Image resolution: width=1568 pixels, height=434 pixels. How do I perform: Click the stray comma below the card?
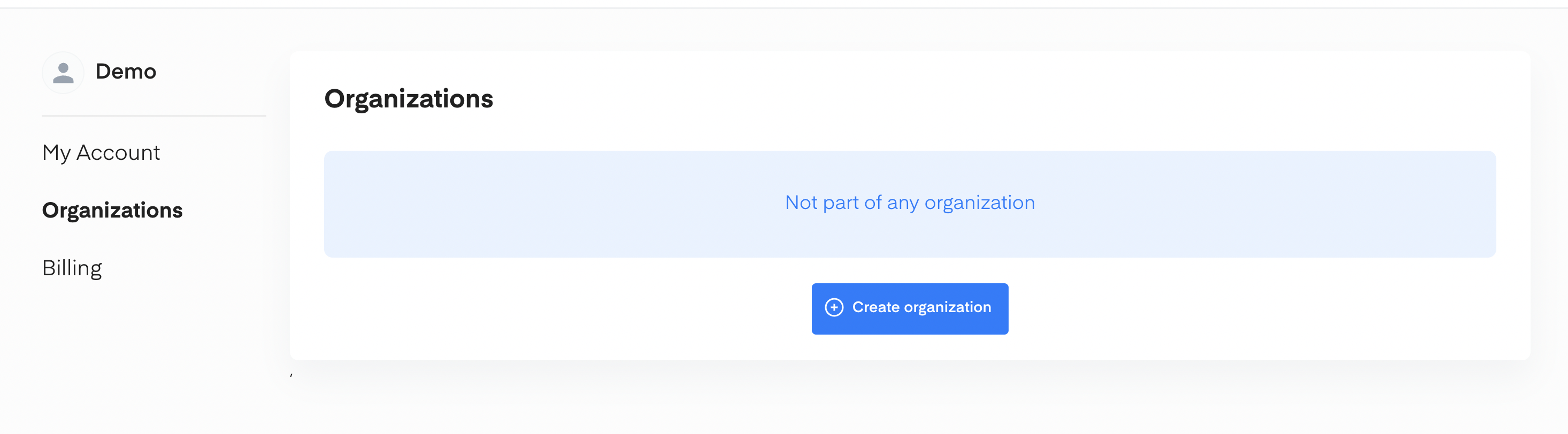[291, 374]
